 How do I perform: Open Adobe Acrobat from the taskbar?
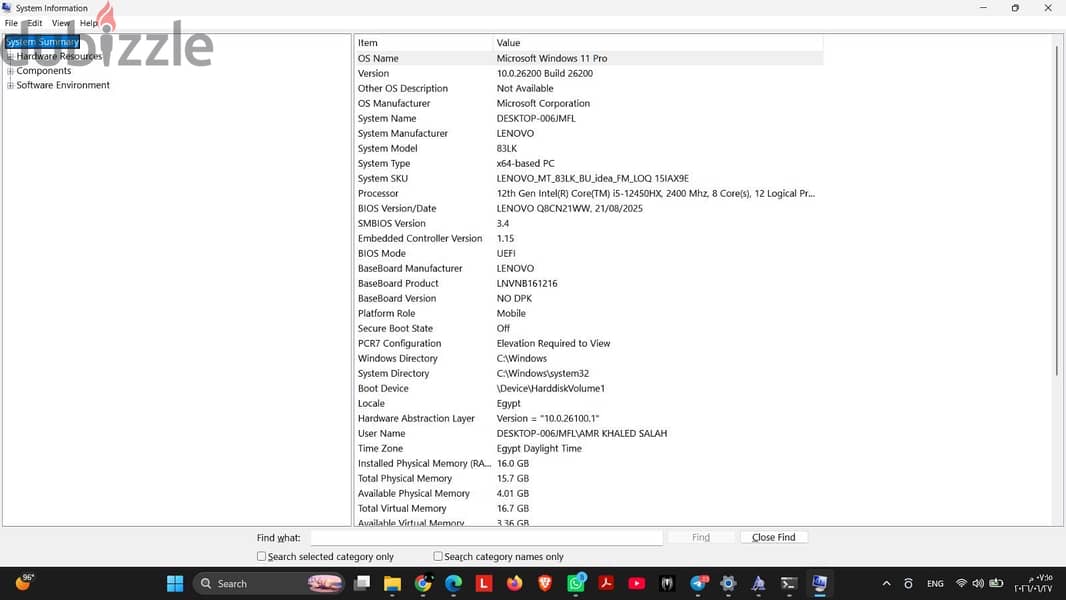pos(606,584)
